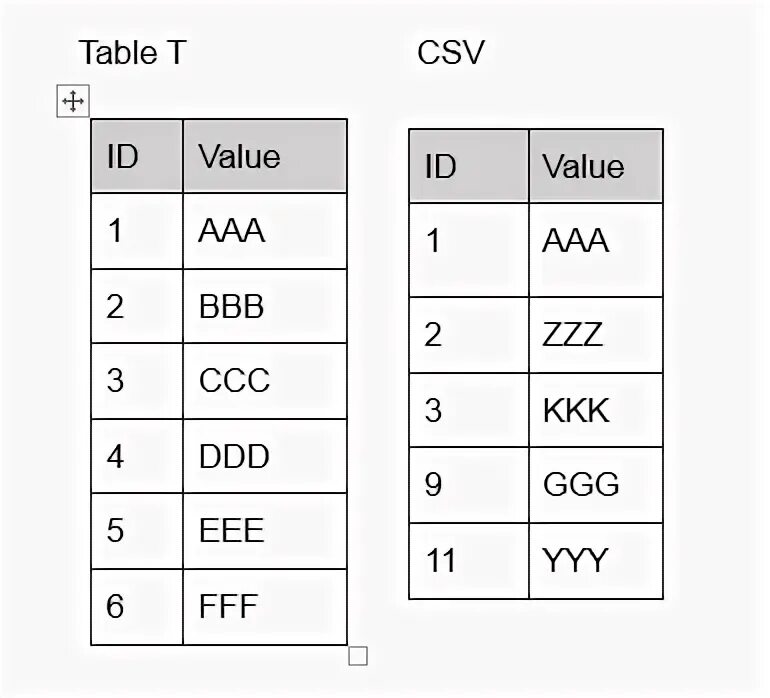Click the 'Table T' title text
The width and height of the screenshot is (770, 698).
coord(132,53)
